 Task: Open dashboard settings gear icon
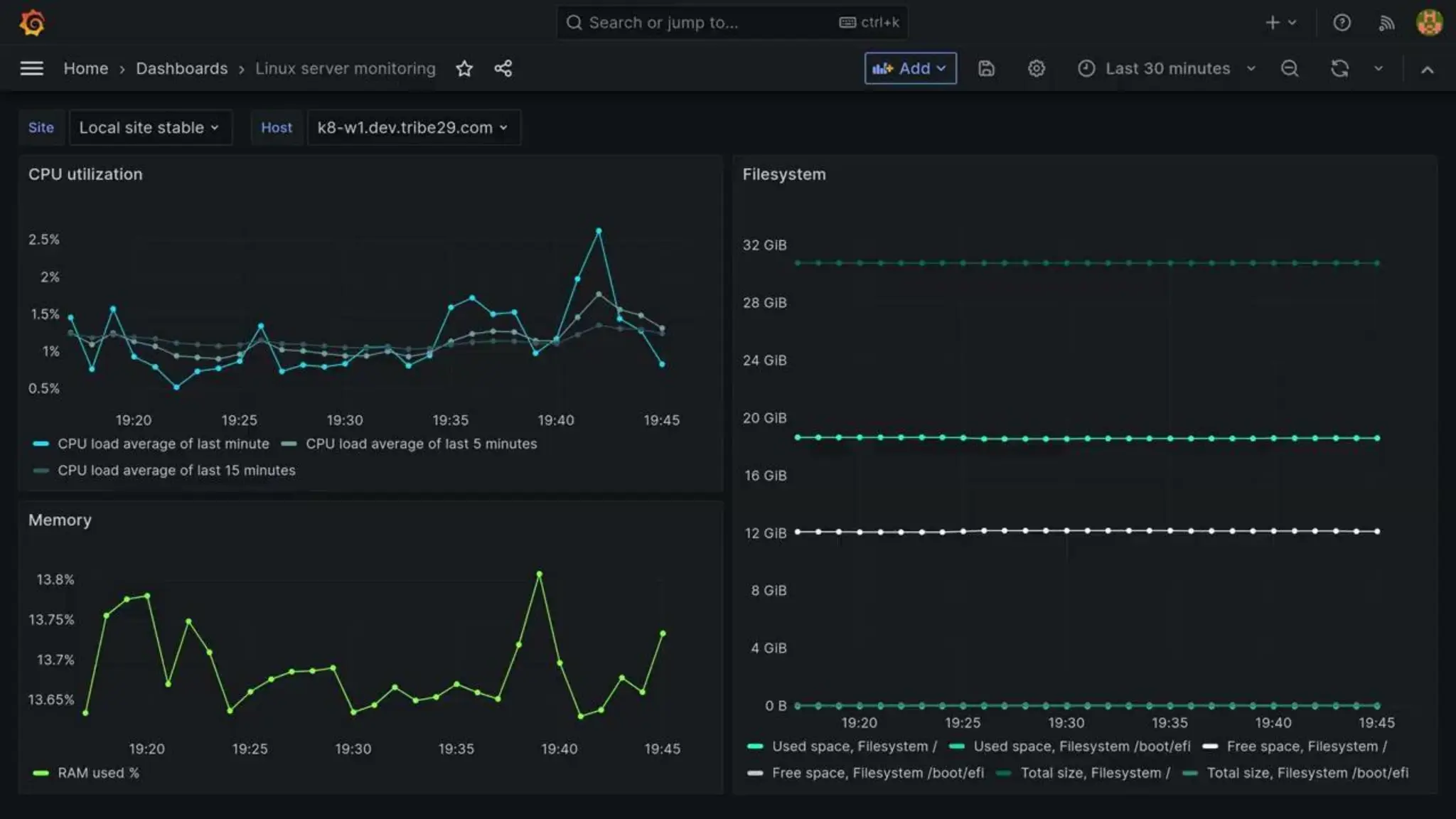[1037, 68]
